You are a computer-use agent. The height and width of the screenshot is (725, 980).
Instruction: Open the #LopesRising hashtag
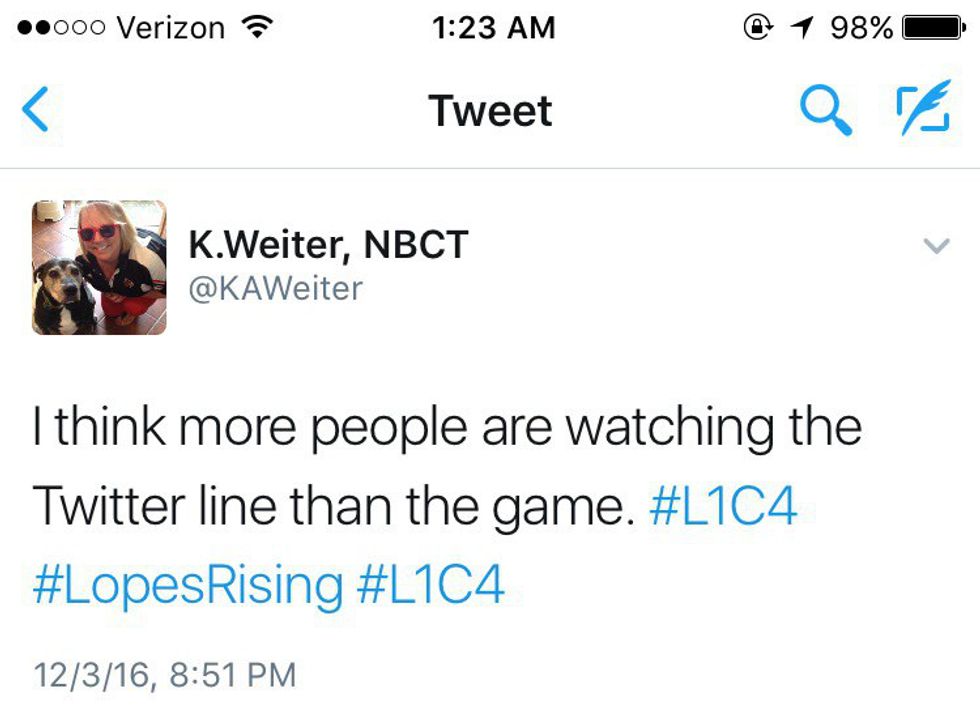click(x=188, y=586)
